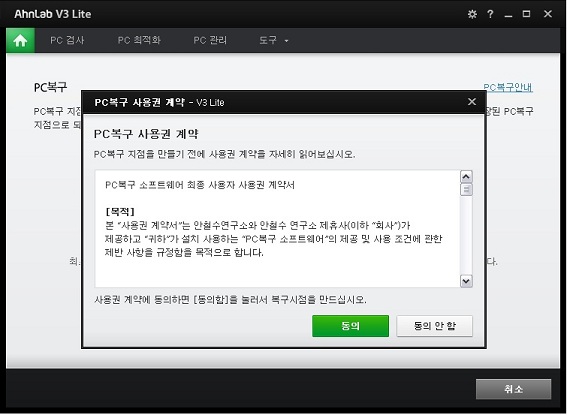Open settings gear in title bar
This screenshot has width=567, height=415.
(472, 14)
